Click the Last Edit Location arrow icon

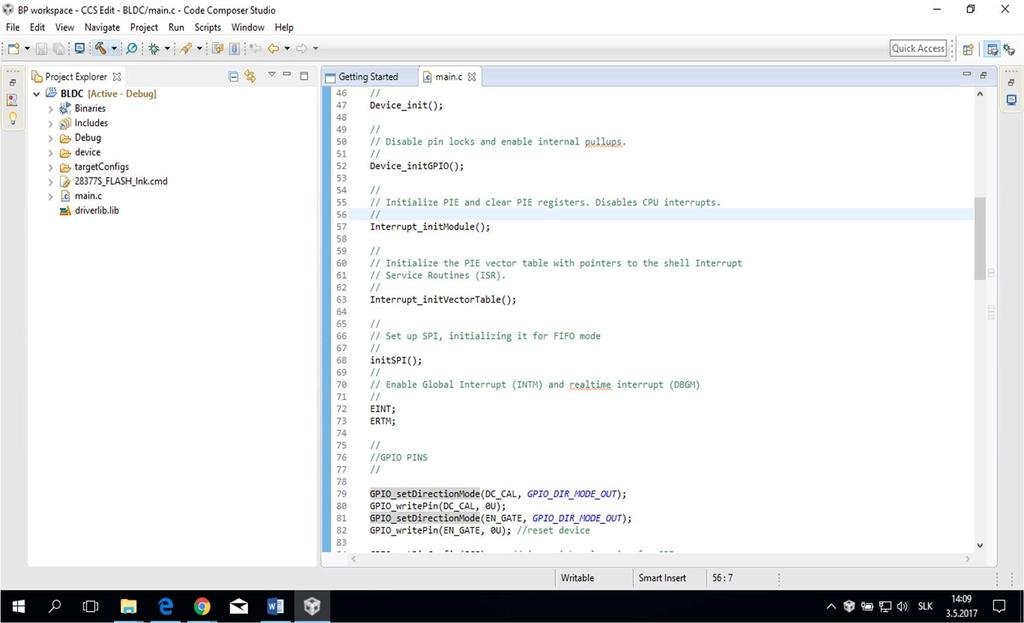pyautogui.click(x=255, y=48)
